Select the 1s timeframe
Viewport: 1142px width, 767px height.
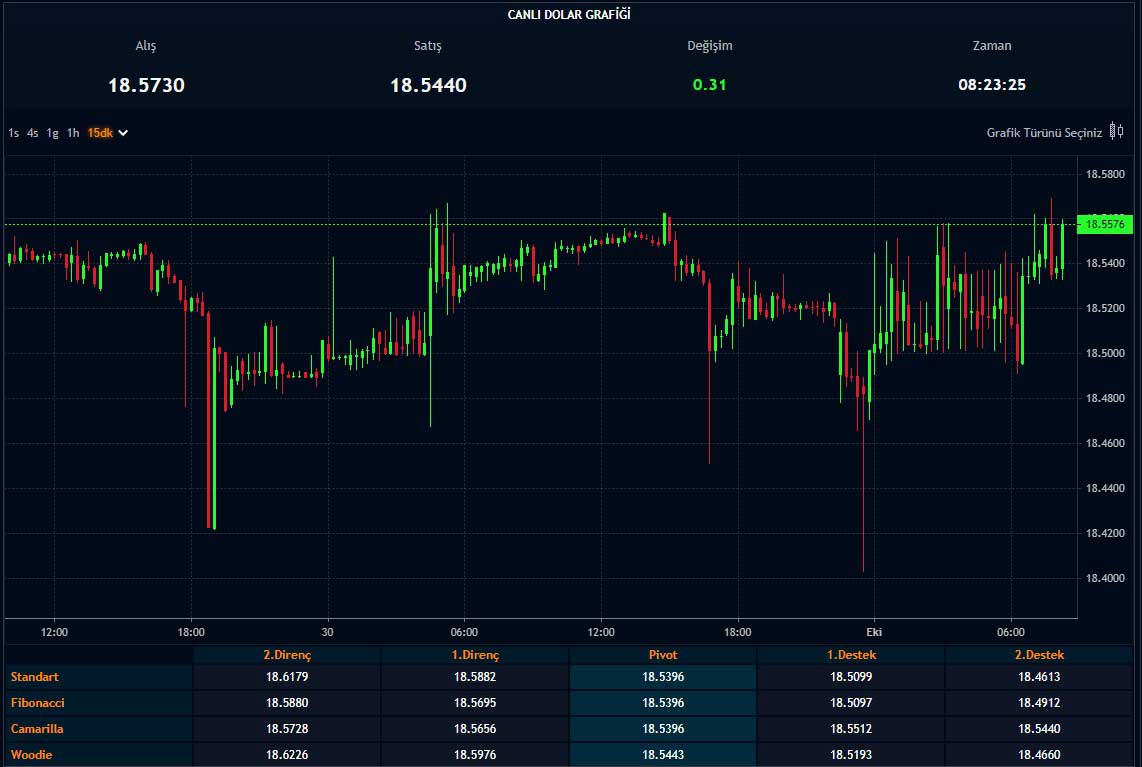pos(13,133)
